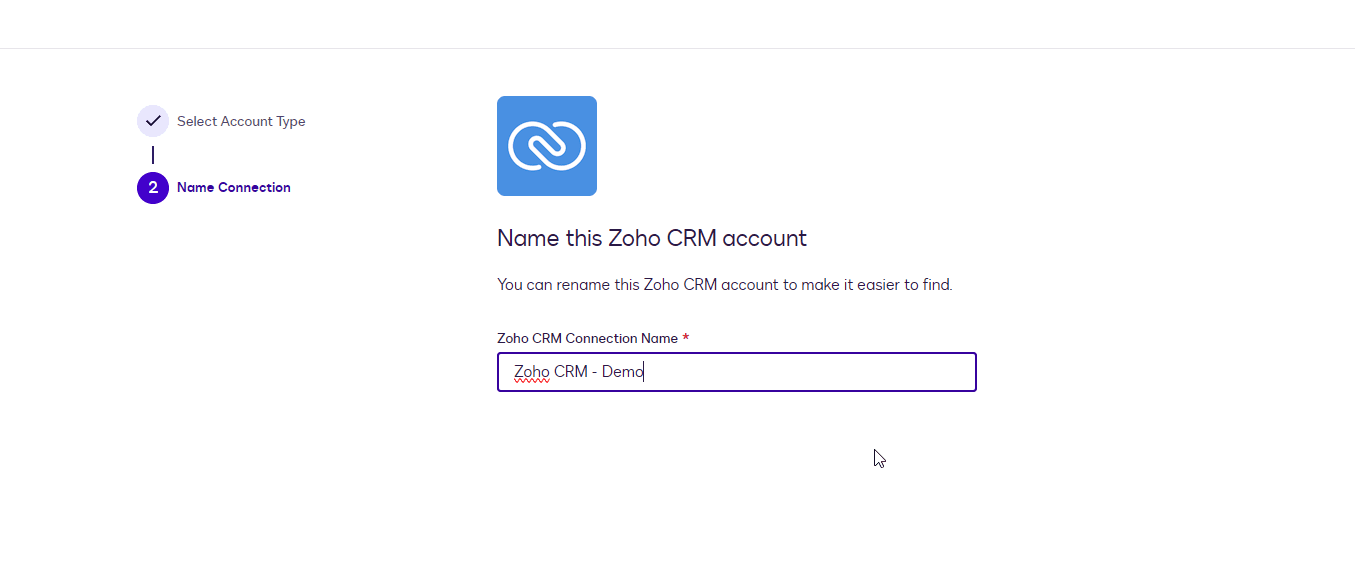Click the rename description sentence
Image resolution: width=1355 pixels, height=570 pixels.
pyautogui.click(x=724, y=284)
